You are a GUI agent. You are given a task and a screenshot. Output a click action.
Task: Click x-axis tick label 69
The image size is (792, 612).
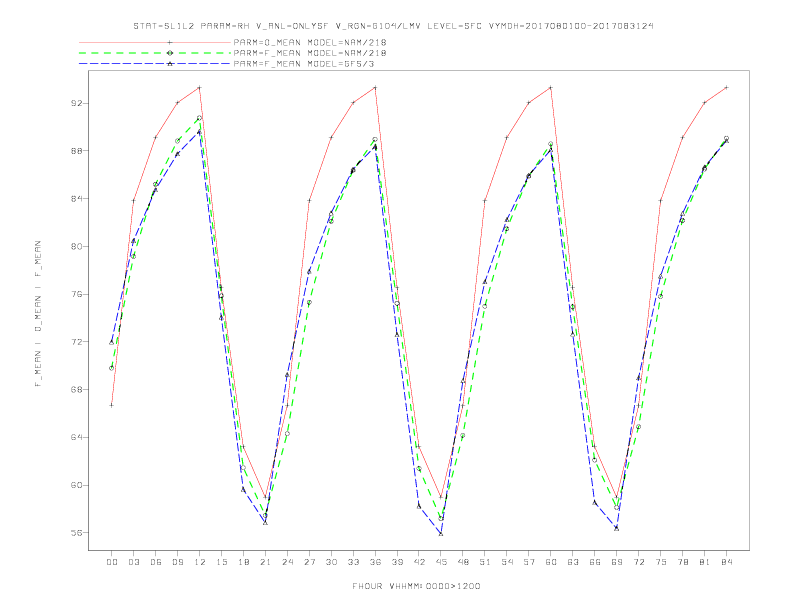[617, 562]
